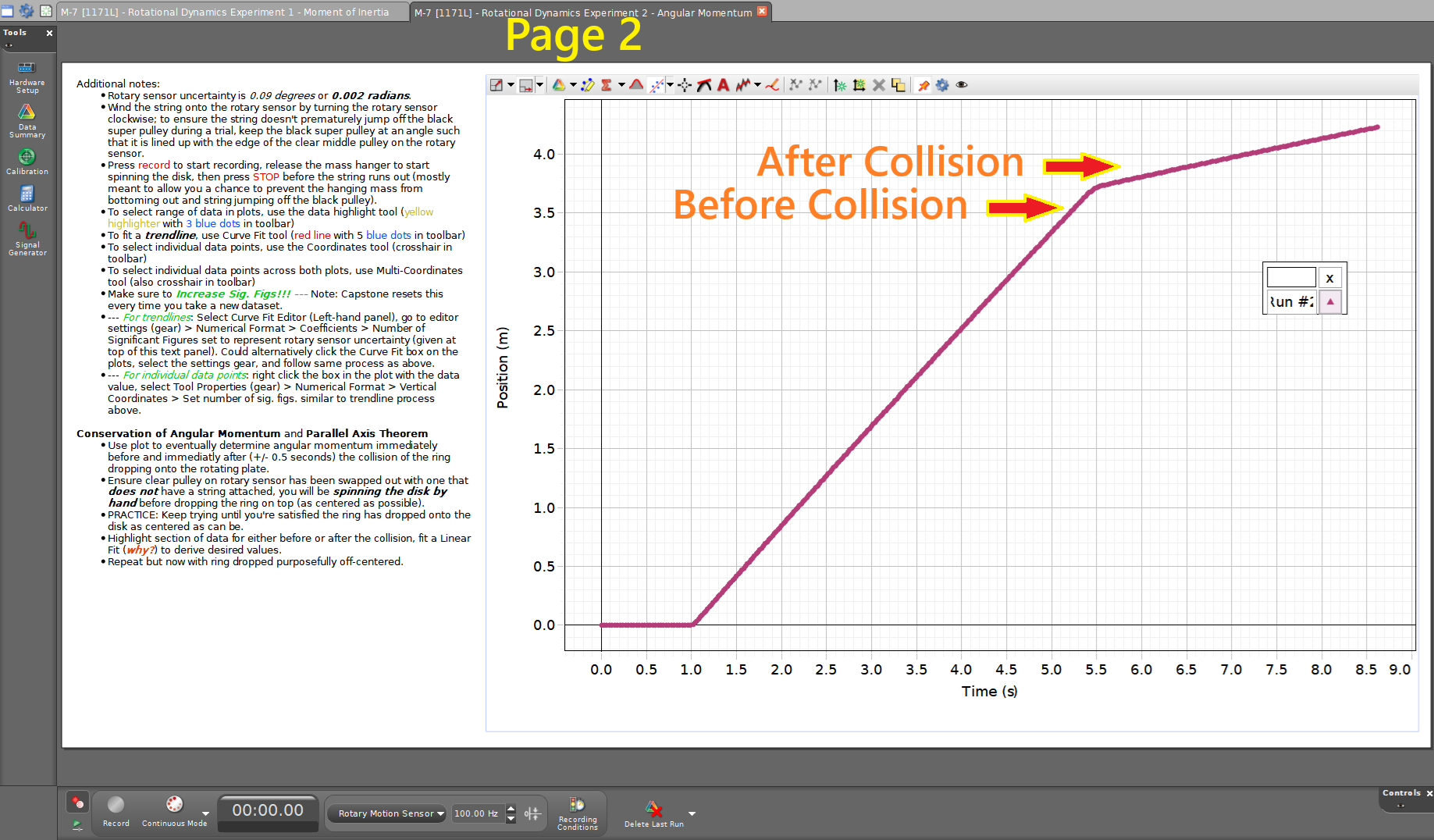Open graph properties gear icon
Image resolution: width=1434 pixels, height=840 pixels.
(942, 85)
